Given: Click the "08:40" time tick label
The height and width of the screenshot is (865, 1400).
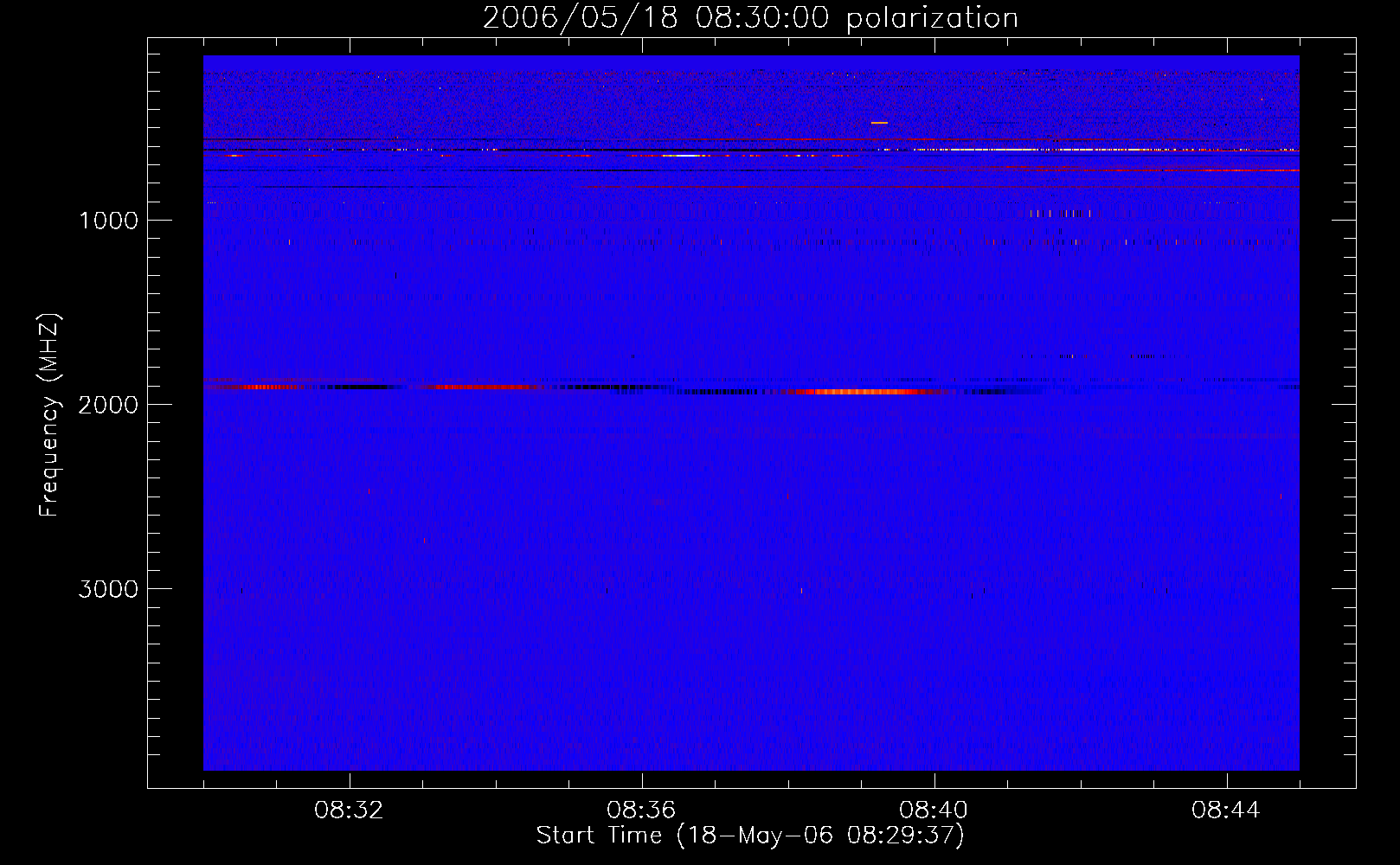Looking at the screenshot, I should coord(934,810).
